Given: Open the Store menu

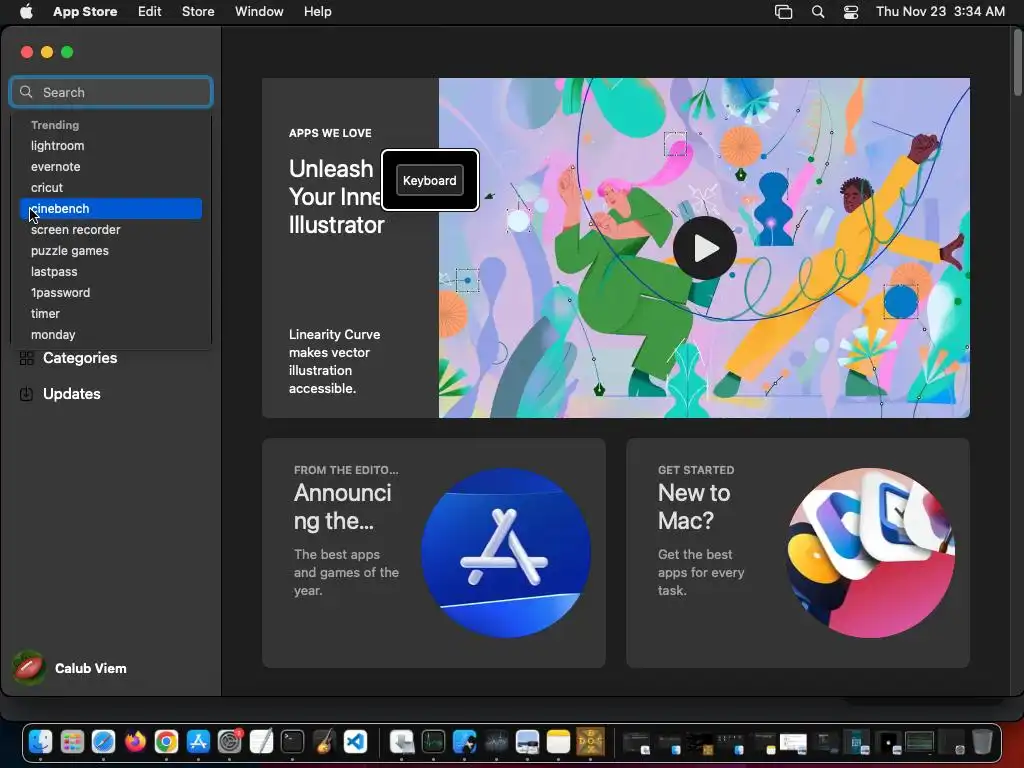Looking at the screenshot, I should point(198,12).
